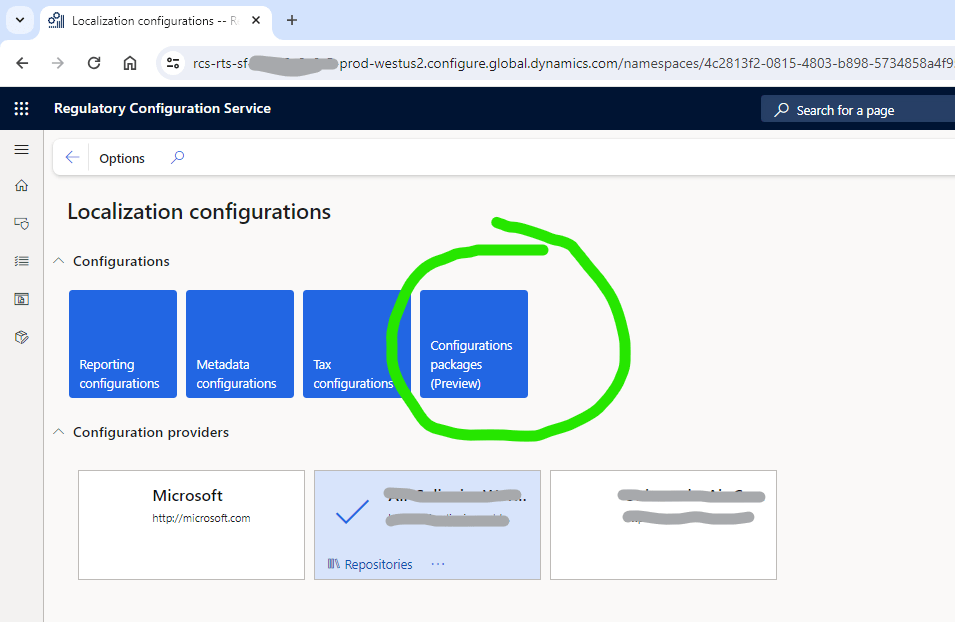Open the Options menu

tap(122, 158)
